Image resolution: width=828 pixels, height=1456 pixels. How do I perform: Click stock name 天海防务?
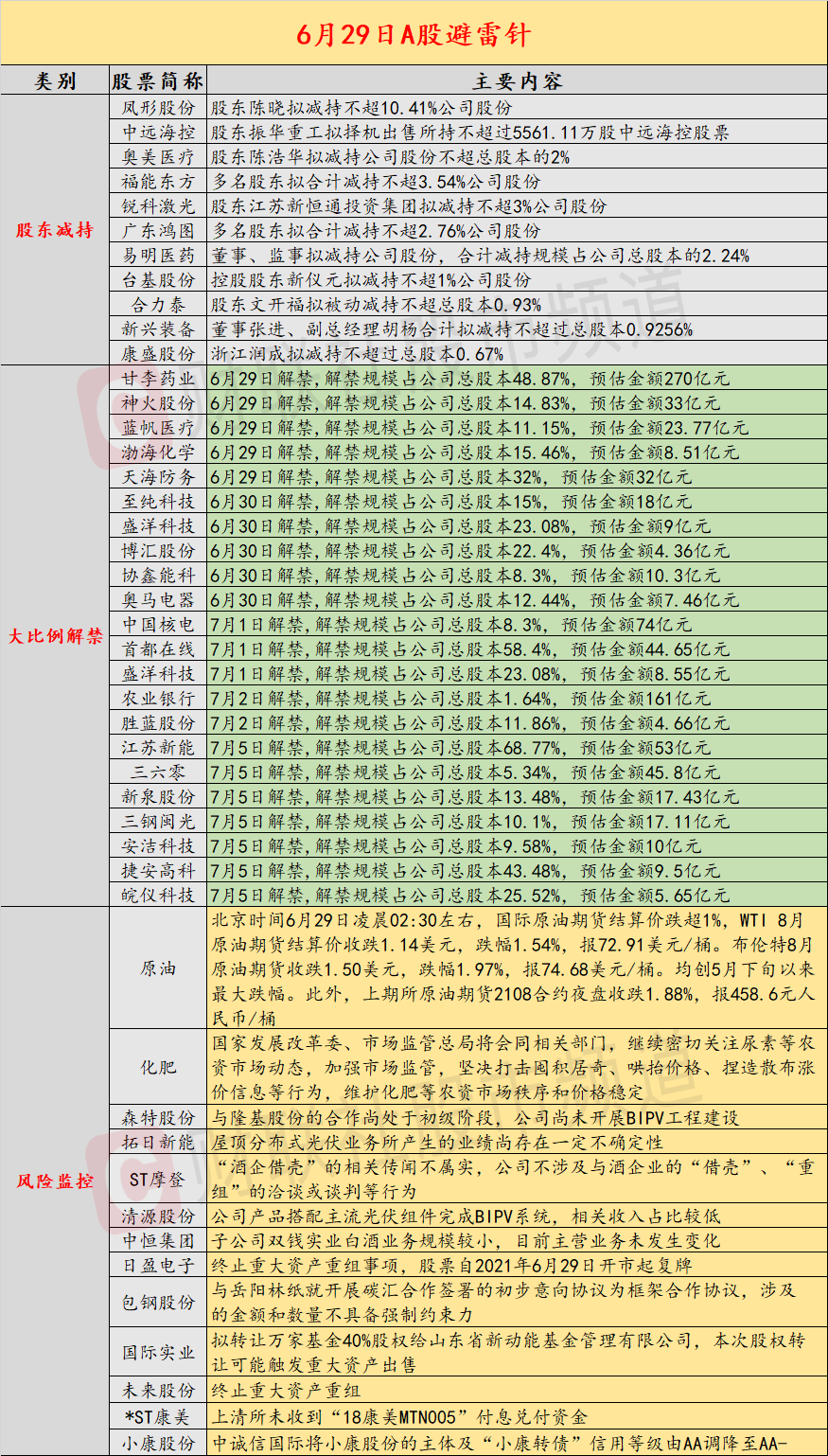coord(158,477)
